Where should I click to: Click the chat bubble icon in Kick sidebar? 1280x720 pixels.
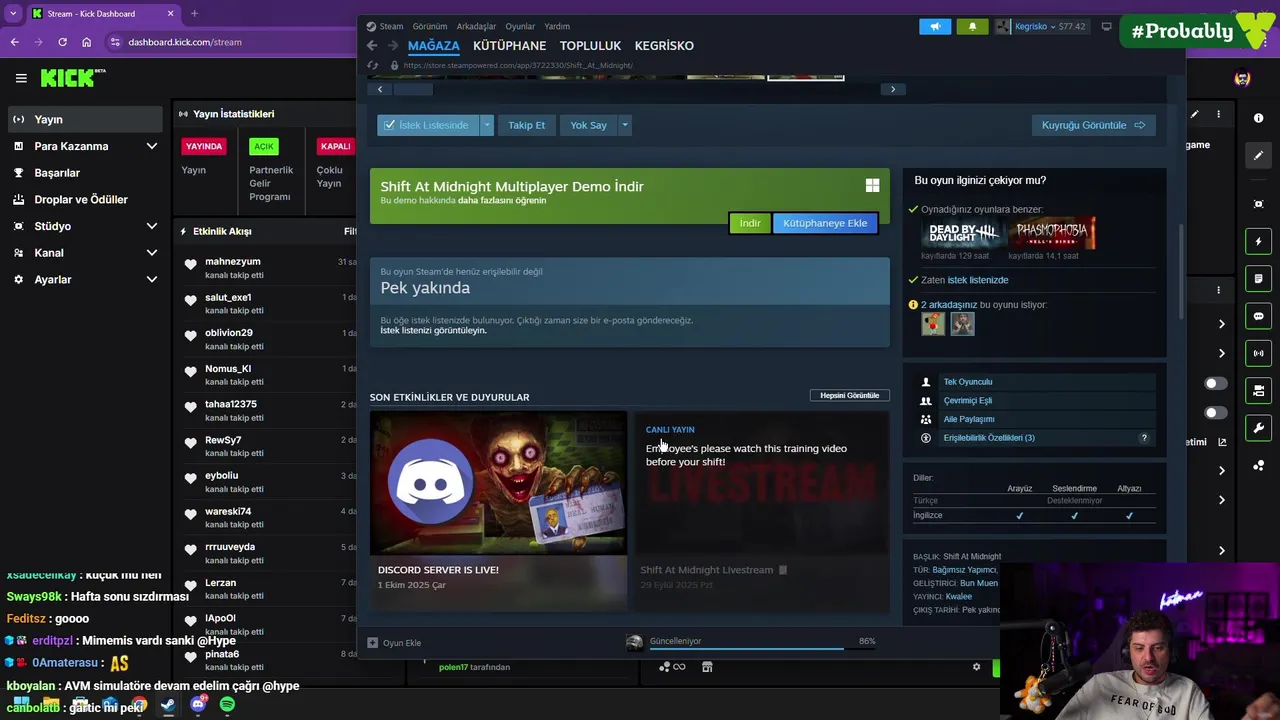point(1258,316)
